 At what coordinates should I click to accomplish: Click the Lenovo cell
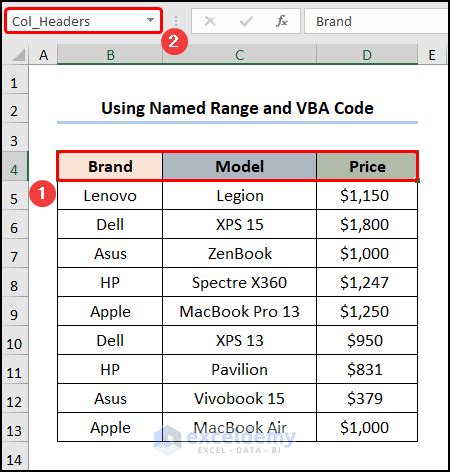tap(110, 195)
